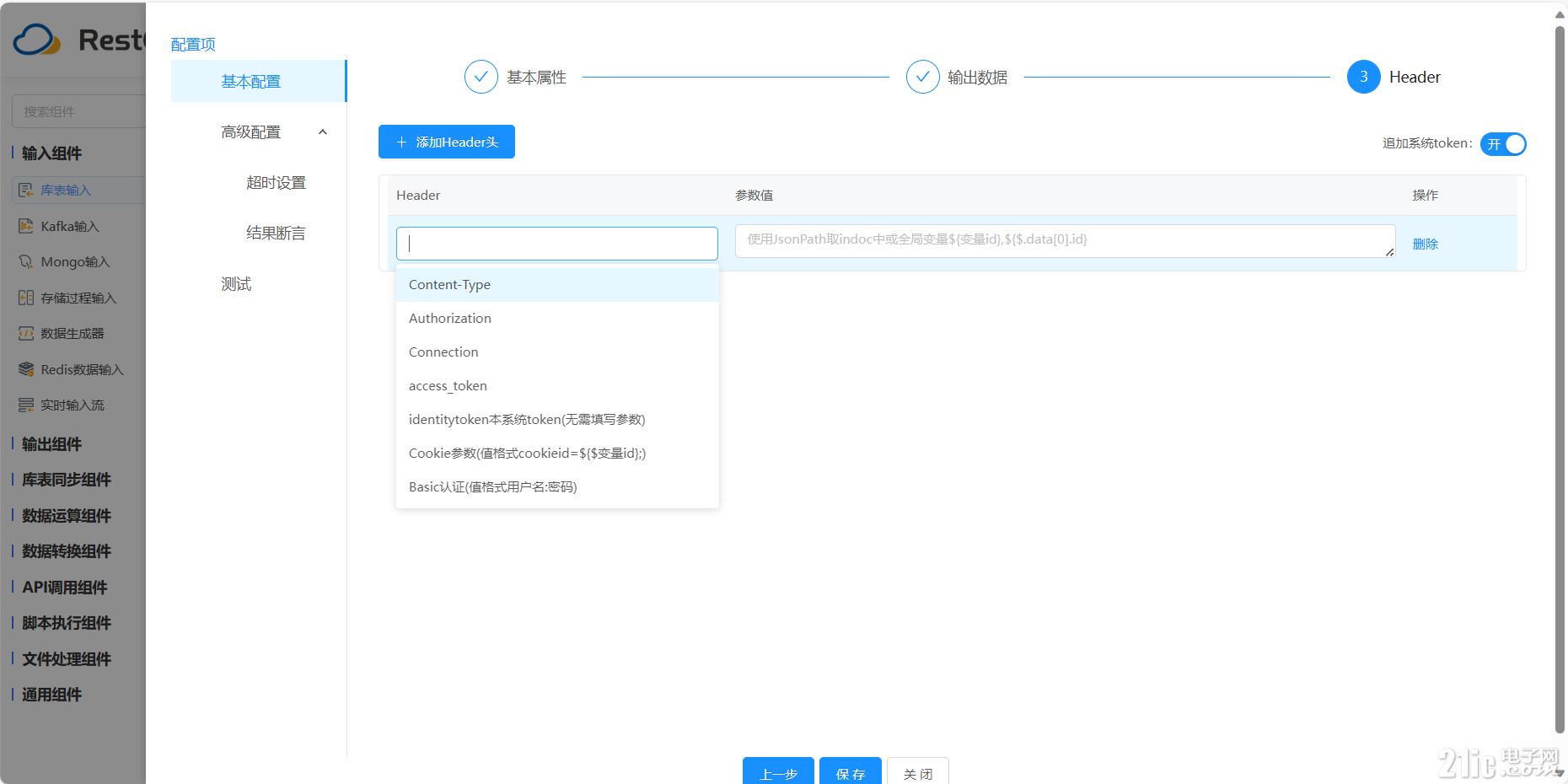Image resolution: width=1568 pixels, height=784 pixels.
Task: Click the 参数值 column title
Action: (x=754, y=196)
